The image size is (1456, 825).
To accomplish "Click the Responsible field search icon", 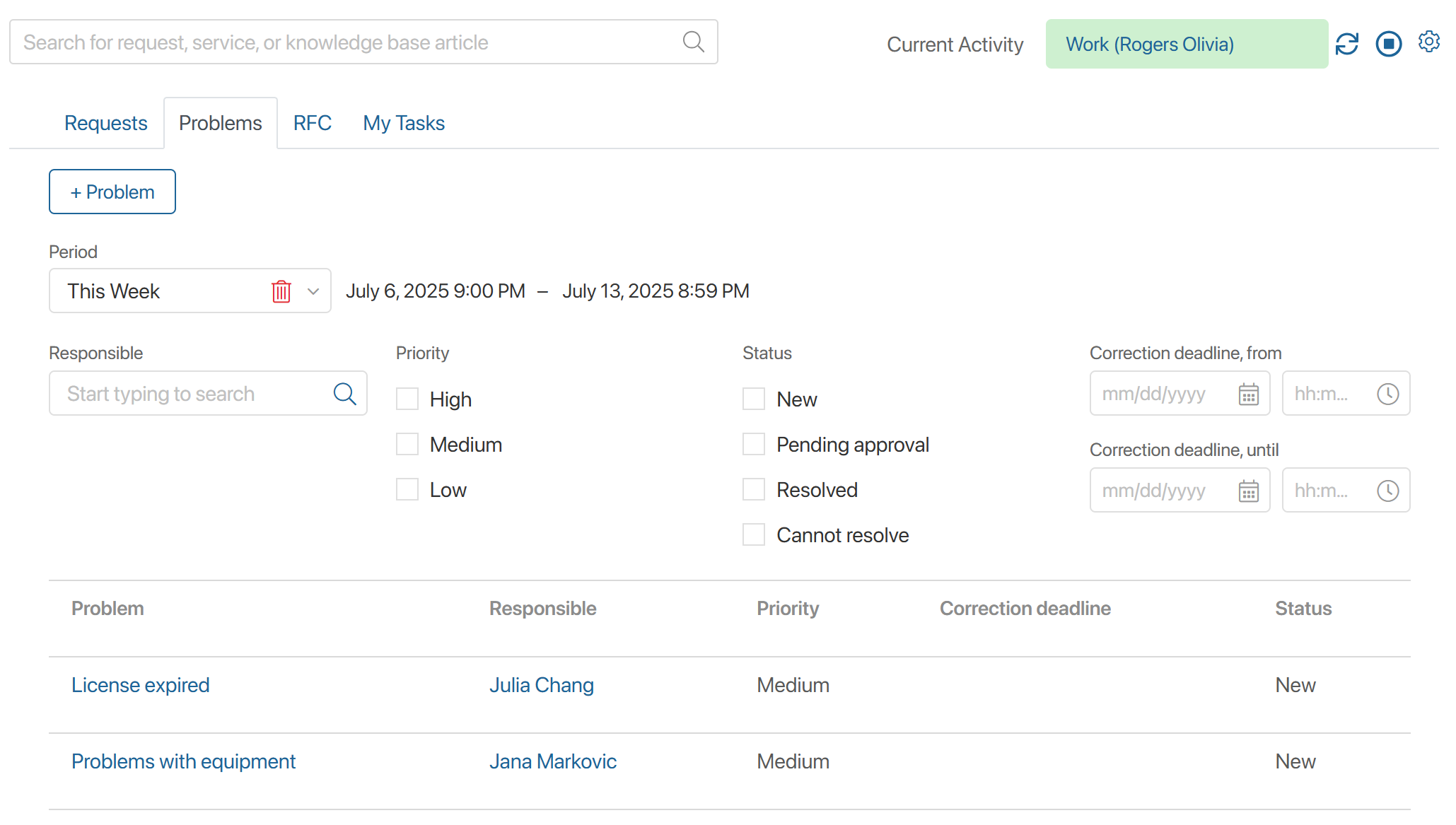I will coord(344,394).
